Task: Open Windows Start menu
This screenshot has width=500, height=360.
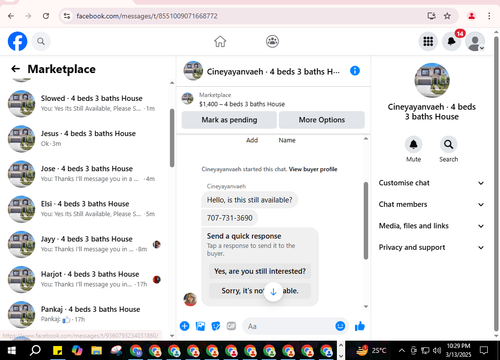Action: 11,351
